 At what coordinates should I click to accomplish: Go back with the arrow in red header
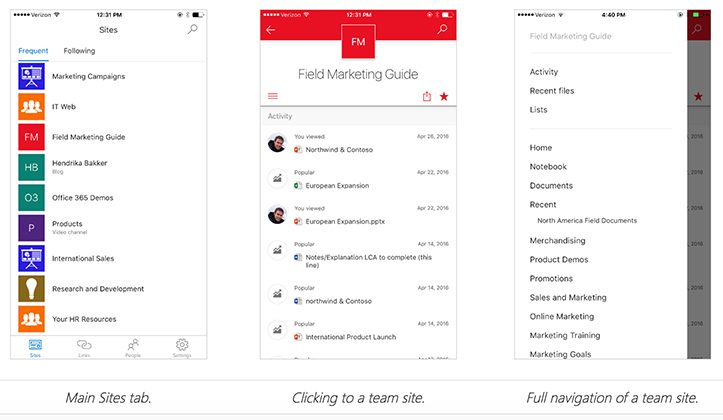[271, 30]
